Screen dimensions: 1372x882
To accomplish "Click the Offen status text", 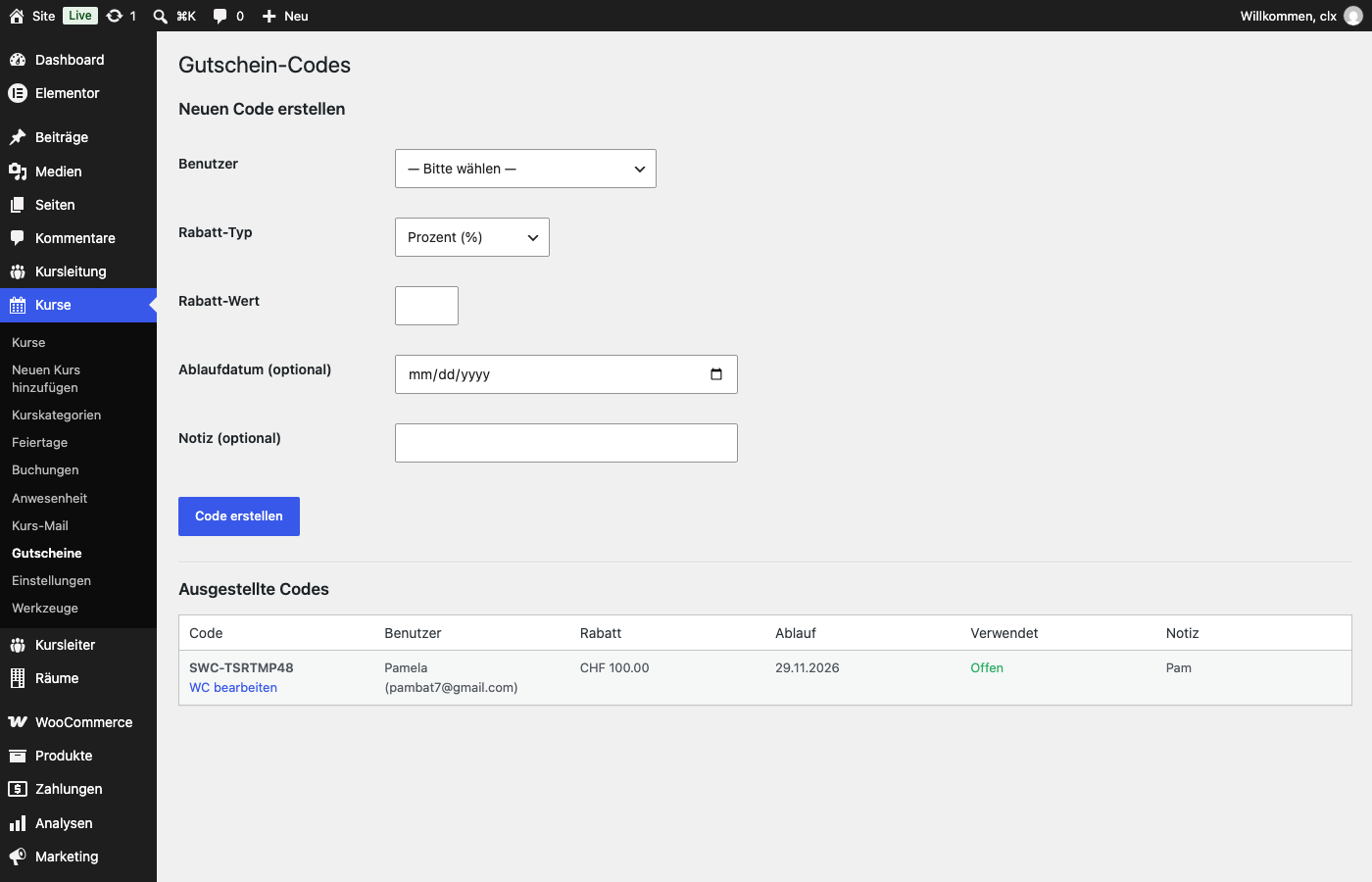I will (987, 667).
